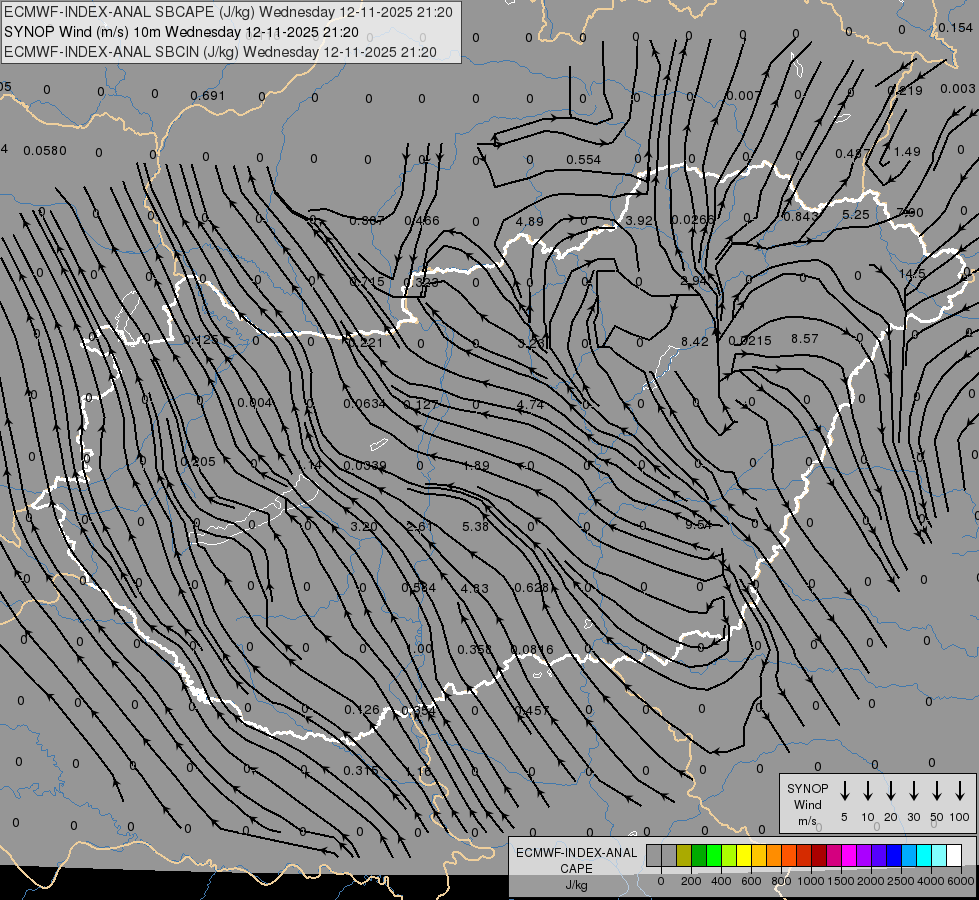Click the ECMWF-INDEX-ANAL SBCIN title line

coord(220,52)
